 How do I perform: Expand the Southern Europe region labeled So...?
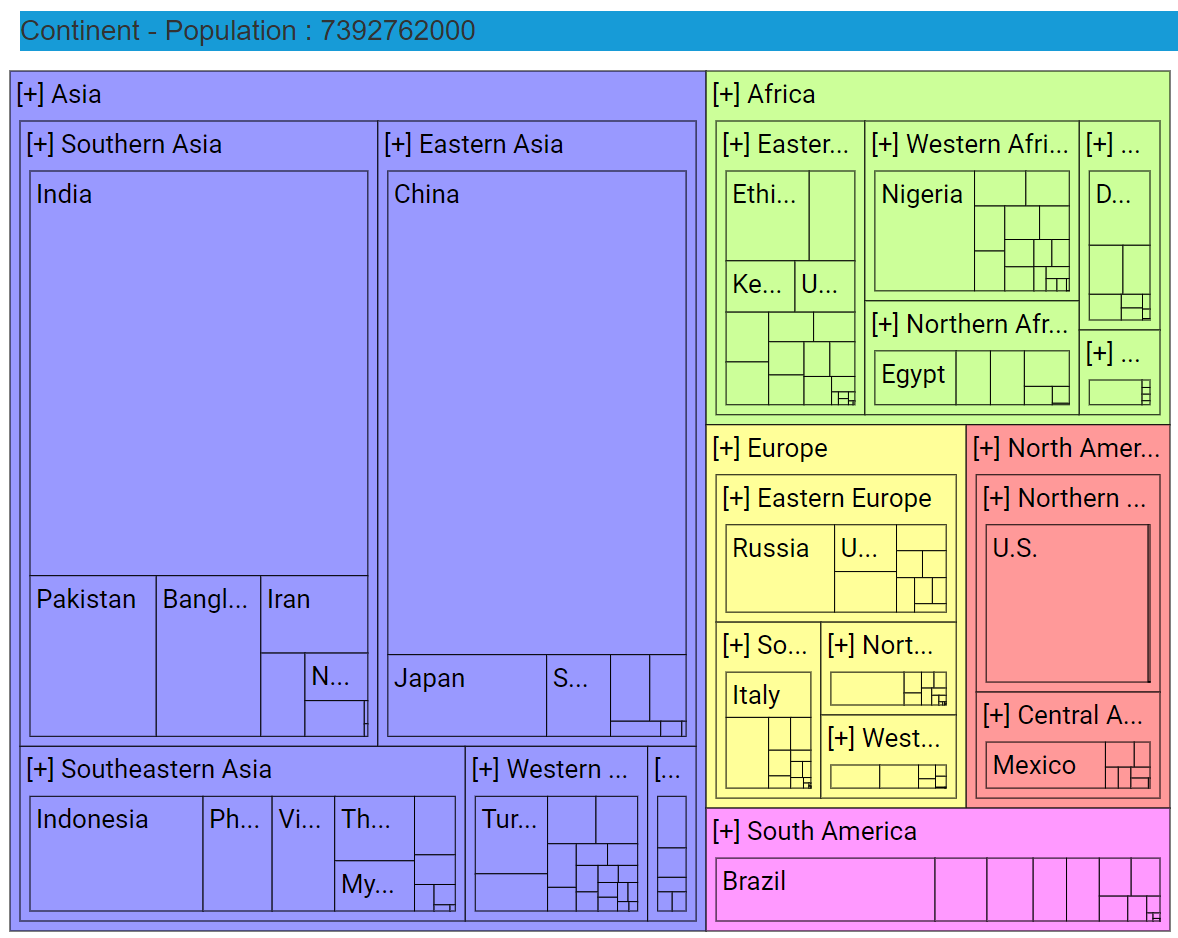765,645
